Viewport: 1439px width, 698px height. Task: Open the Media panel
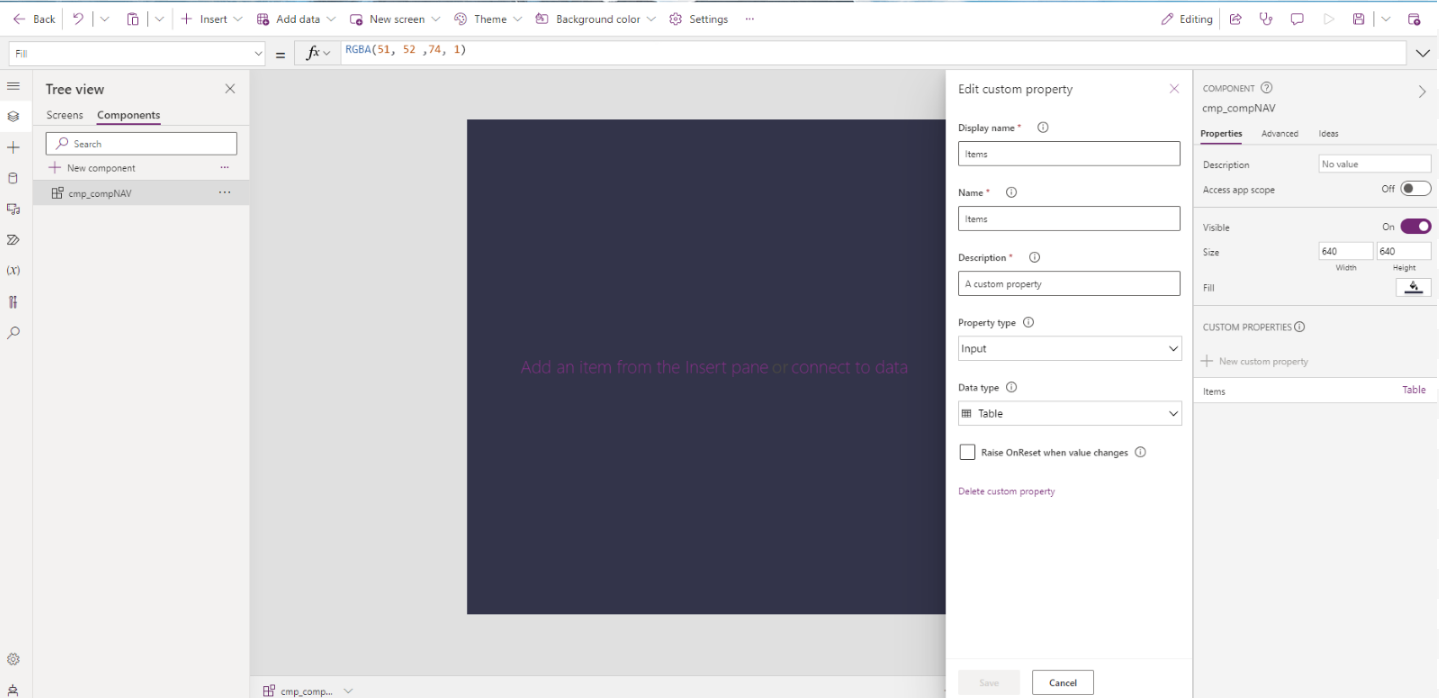(14, 208)
